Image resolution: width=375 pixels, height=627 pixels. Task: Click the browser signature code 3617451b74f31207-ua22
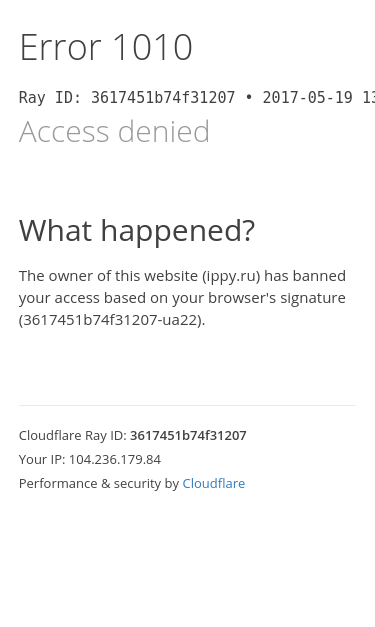click(110, 320)
